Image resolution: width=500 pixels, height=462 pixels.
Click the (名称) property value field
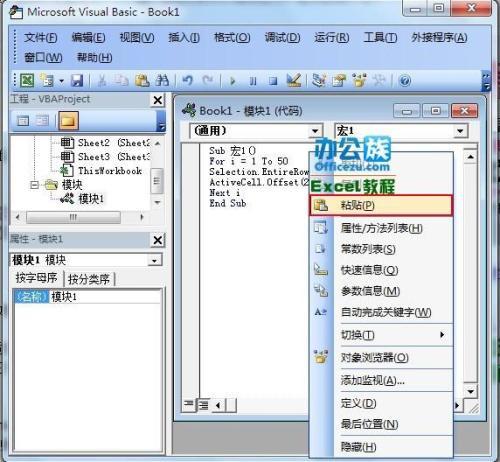click(x=105, y=297)
